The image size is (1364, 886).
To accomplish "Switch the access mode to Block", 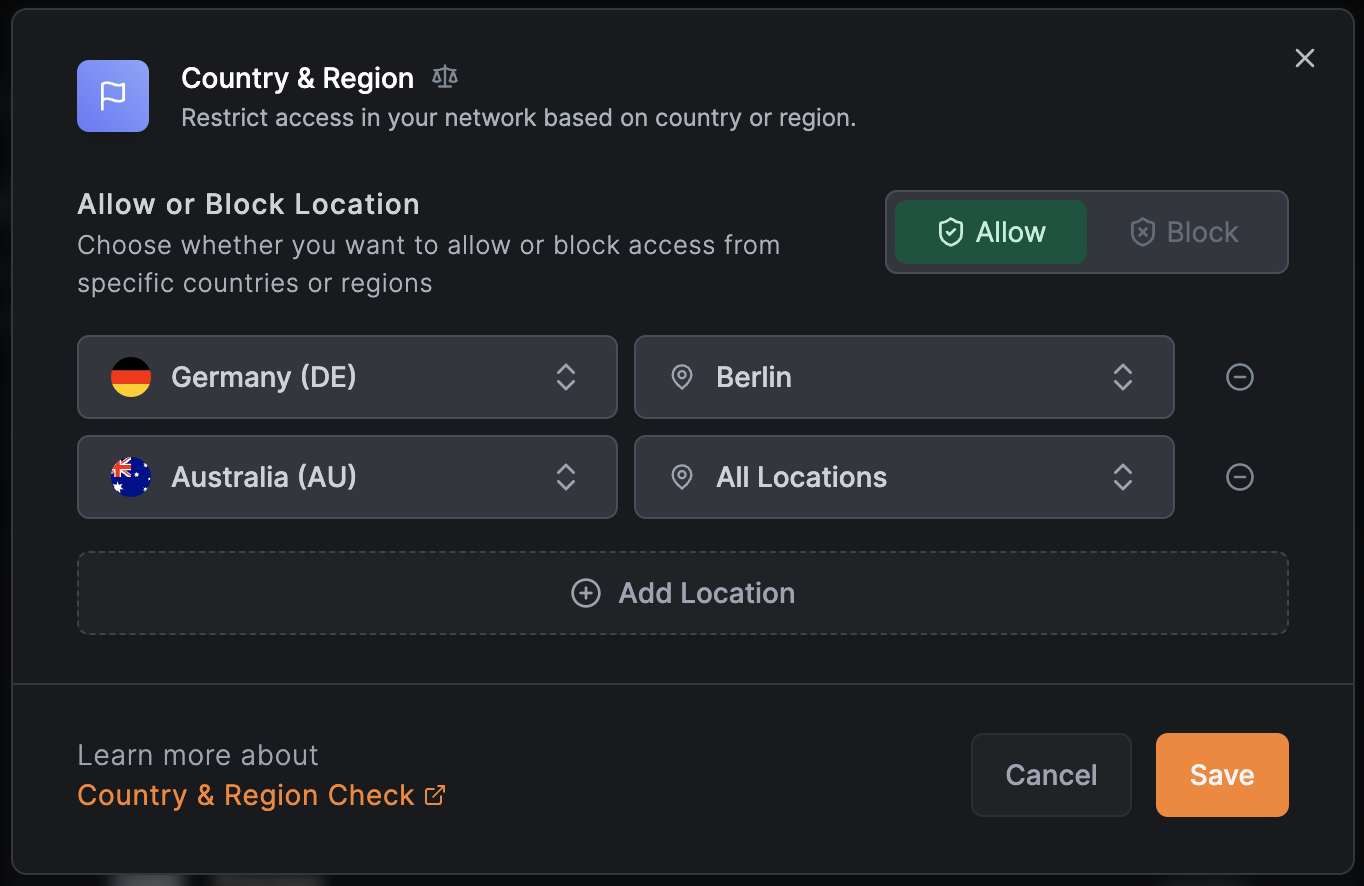I will 1184,231.
